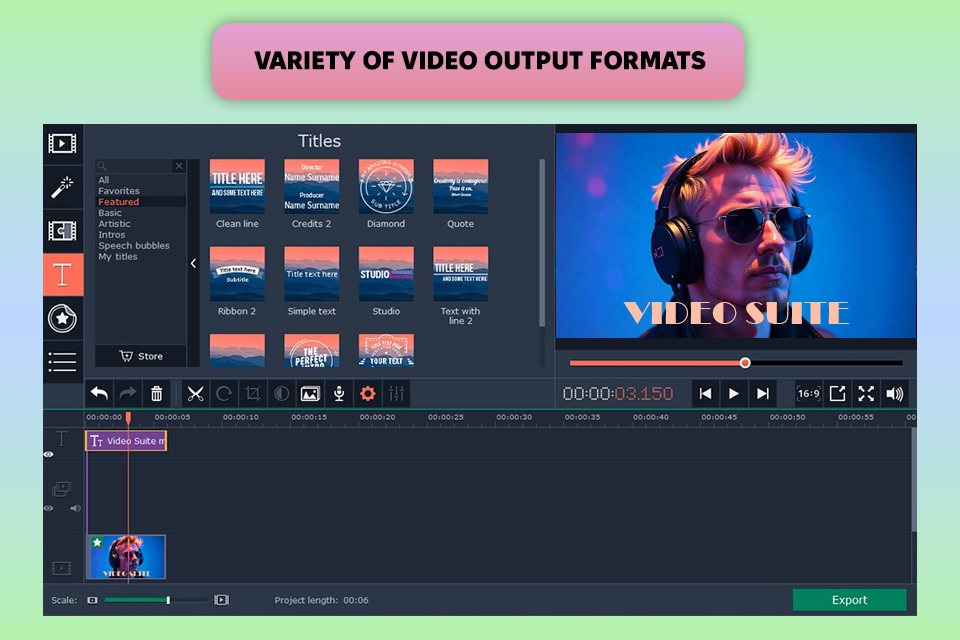Screen dimensions: 960x640
Task: Collapse the titles category panel arrow
Action: click(x=193, y=263)
